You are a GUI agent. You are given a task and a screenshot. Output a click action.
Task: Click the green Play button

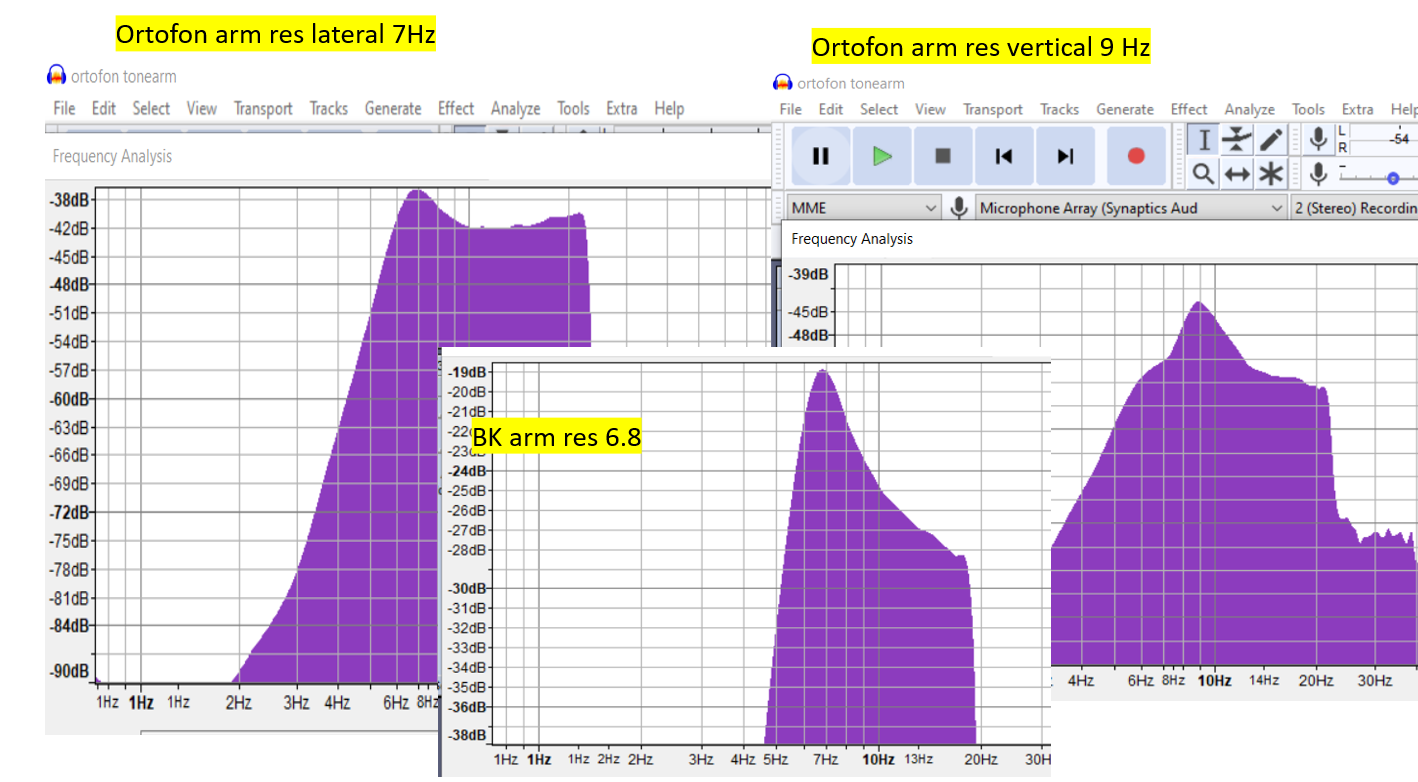click(882, 156)
